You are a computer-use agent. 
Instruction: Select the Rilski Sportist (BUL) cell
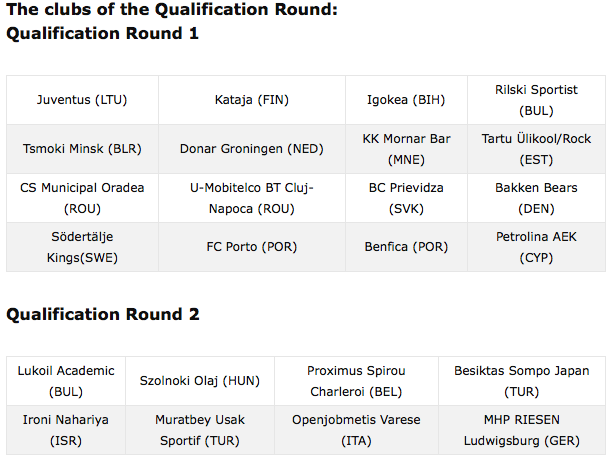point(536,100)
